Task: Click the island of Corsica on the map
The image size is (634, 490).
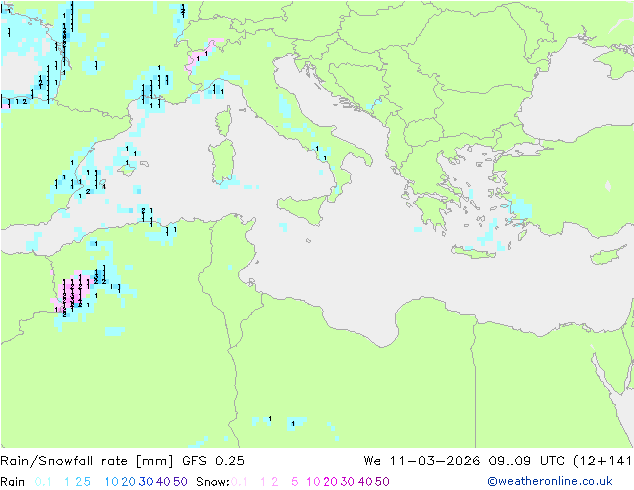Action: tap(224, 121)
